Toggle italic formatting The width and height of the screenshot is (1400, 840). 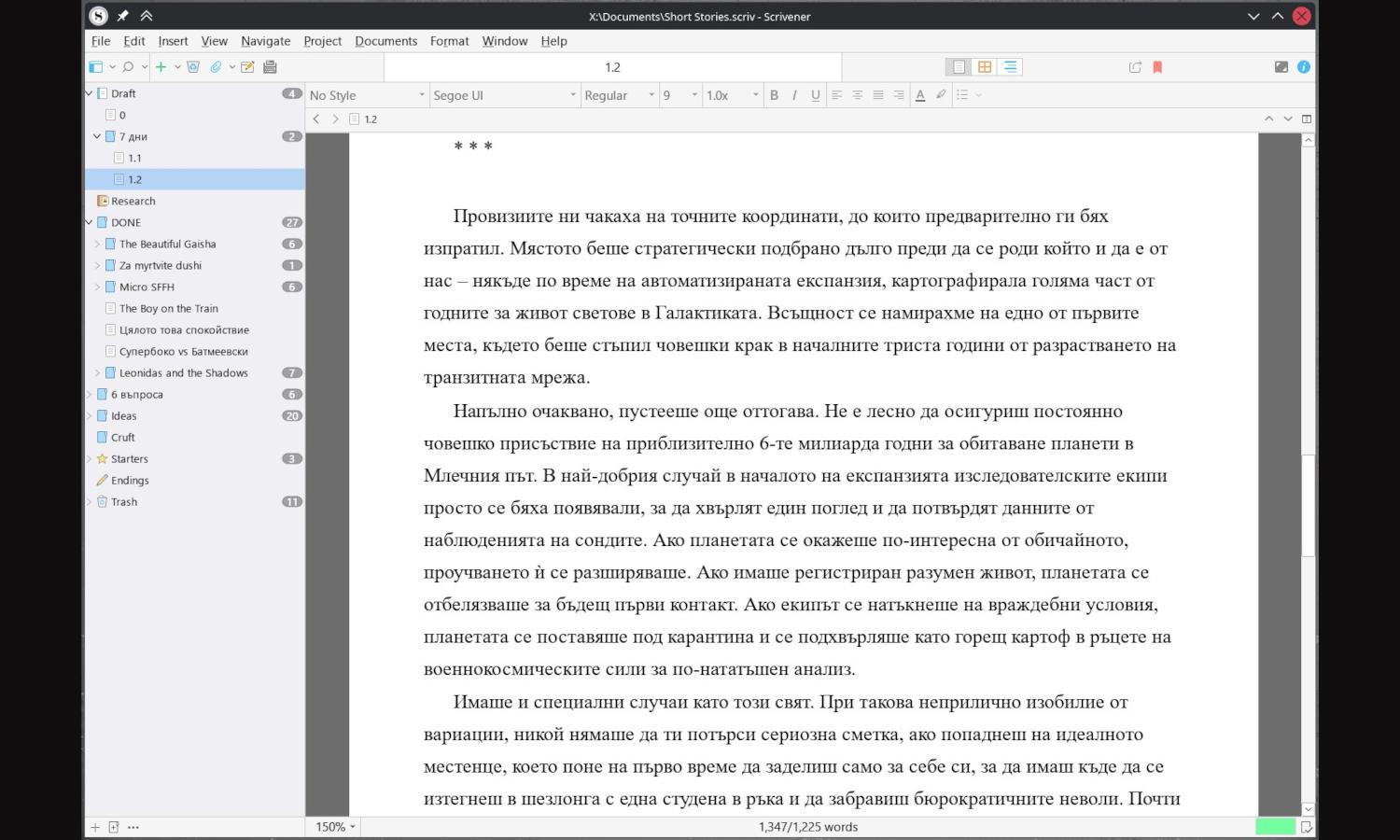(x=794, y=95)
